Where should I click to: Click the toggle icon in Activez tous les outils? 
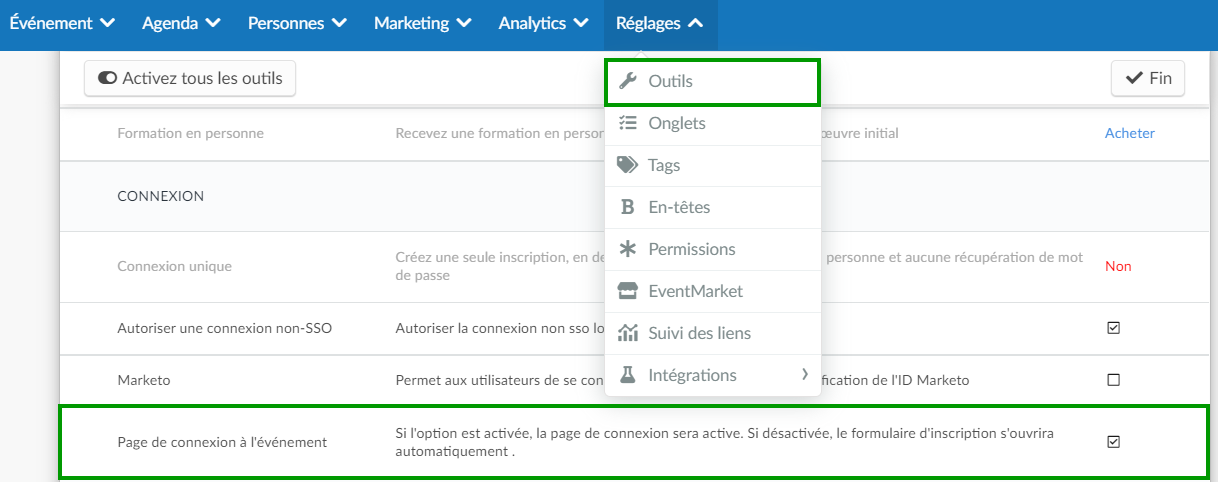(x=108, y=78)
